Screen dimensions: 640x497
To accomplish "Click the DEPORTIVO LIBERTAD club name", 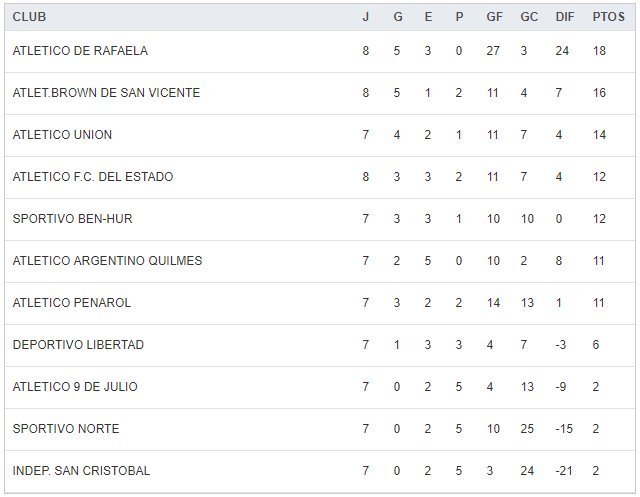I will (x=78, y=345).
